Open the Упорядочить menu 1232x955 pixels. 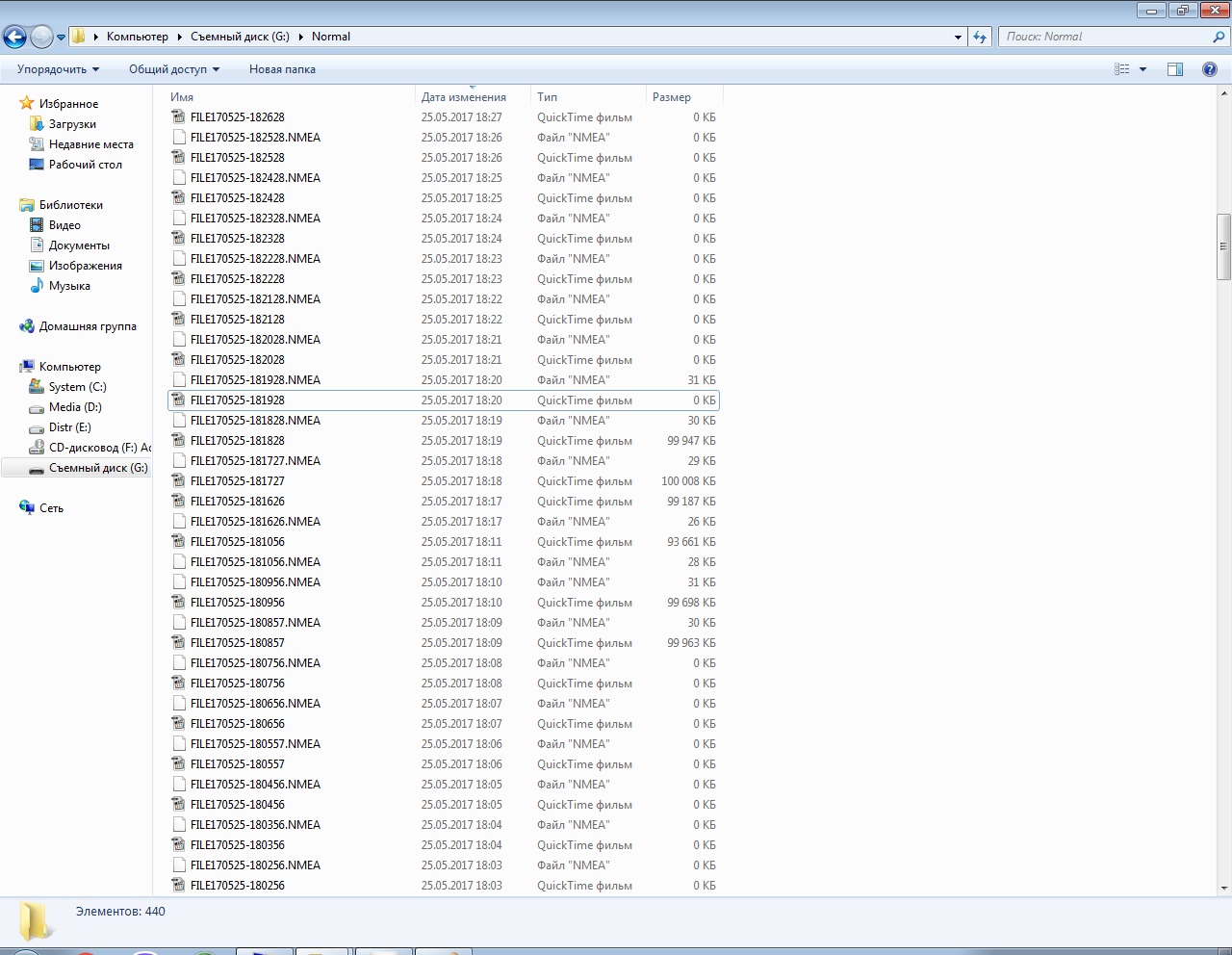(x=58, y=69)
